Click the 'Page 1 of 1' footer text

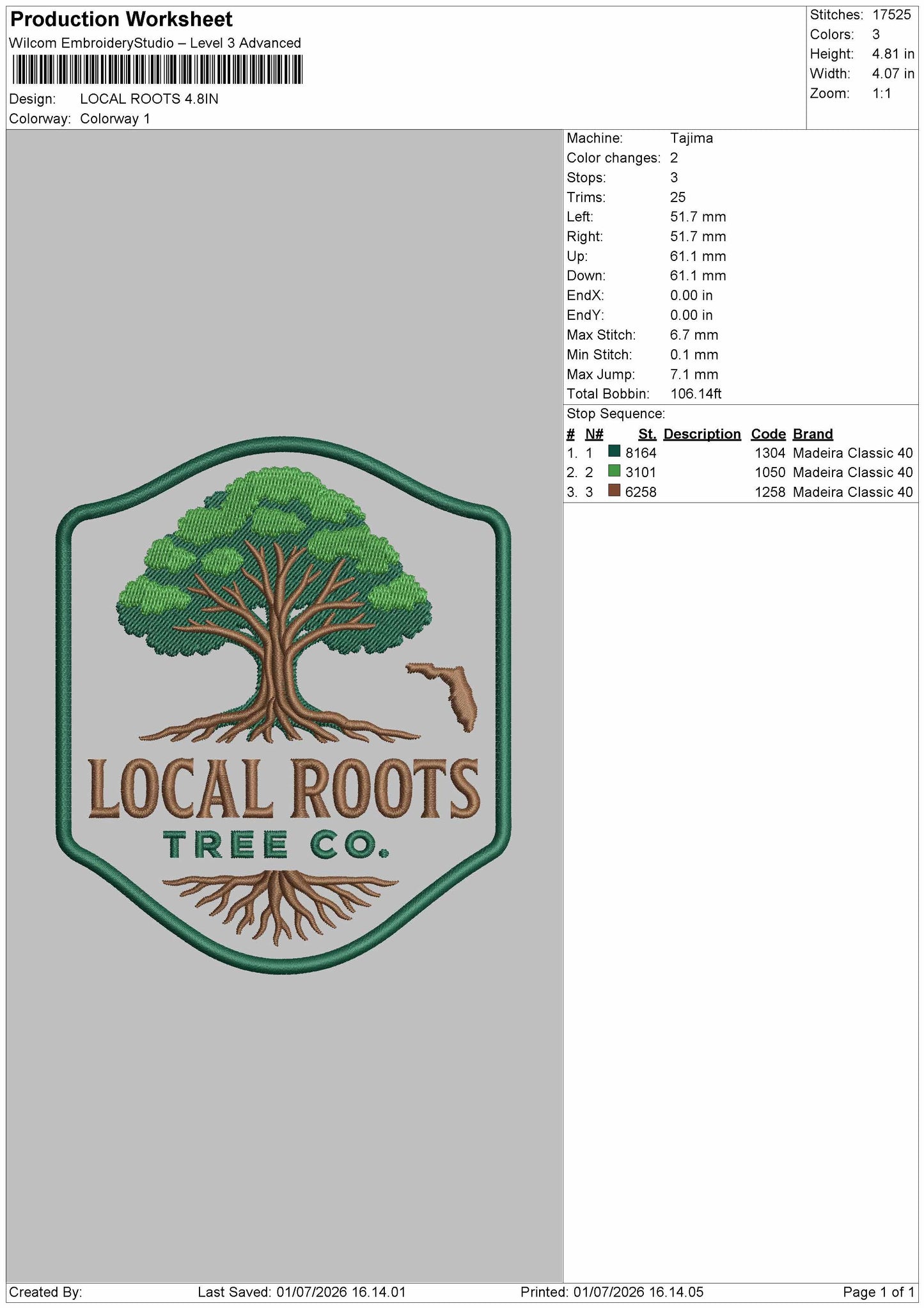coord(880,1292)
